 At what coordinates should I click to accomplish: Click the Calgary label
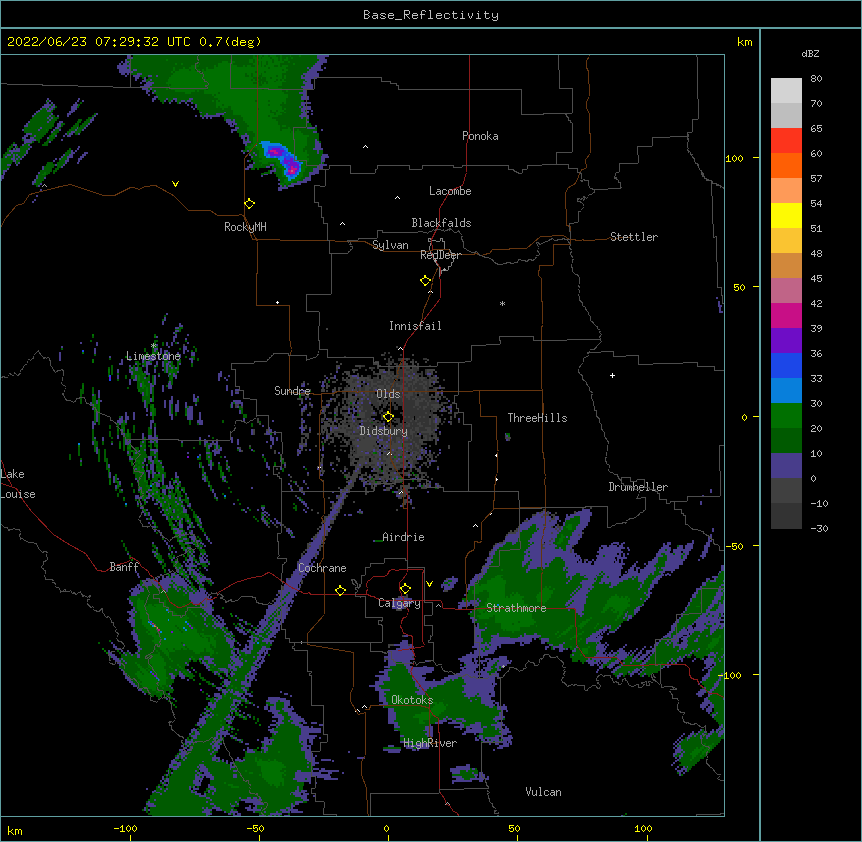(399, 603)
